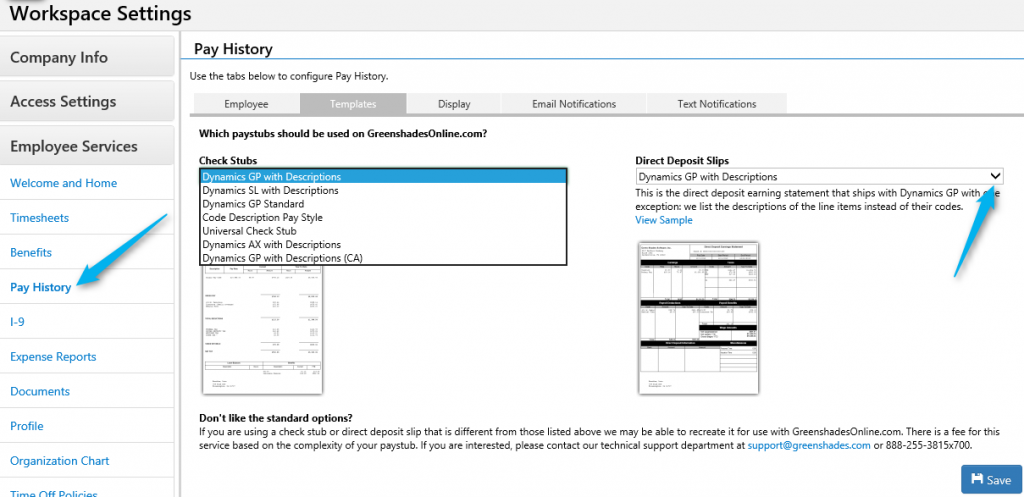This screenshot has height=497, width=1024.
Task: Click the Pay History page heading
Action: 233,49
